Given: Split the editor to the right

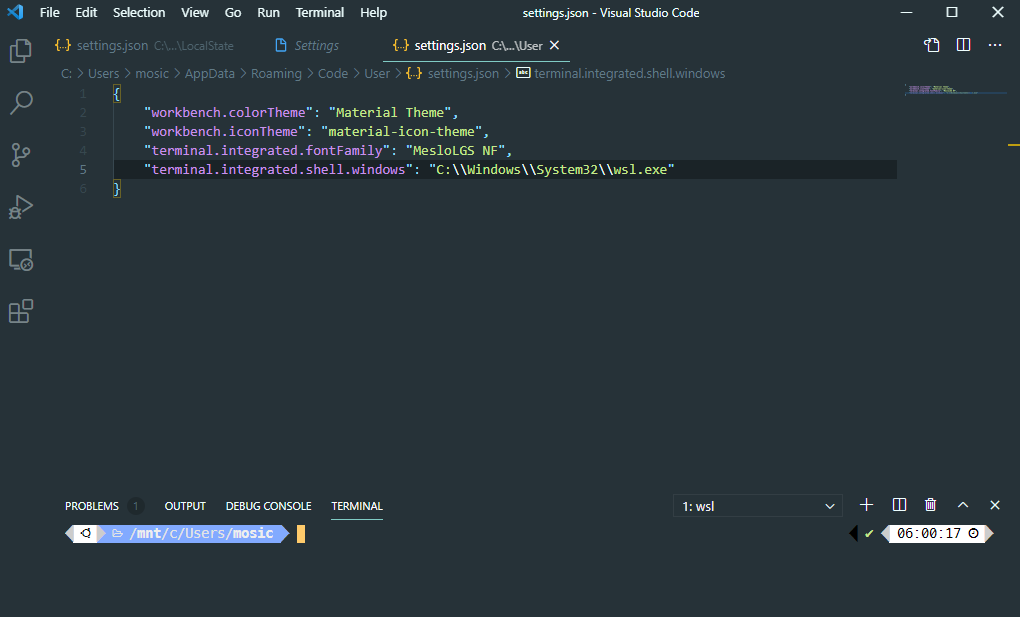Looking at the screenshot, I should click(x=963, y=45).
